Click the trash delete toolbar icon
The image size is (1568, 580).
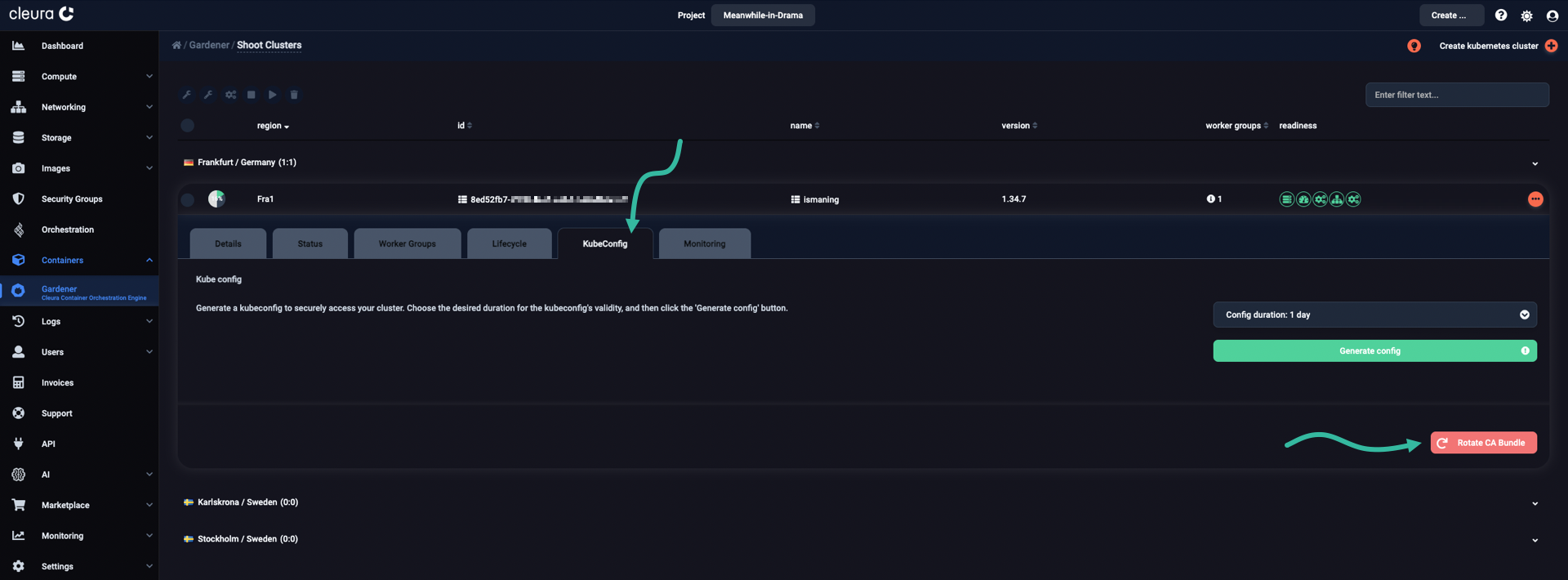click(x=294, y=95)
